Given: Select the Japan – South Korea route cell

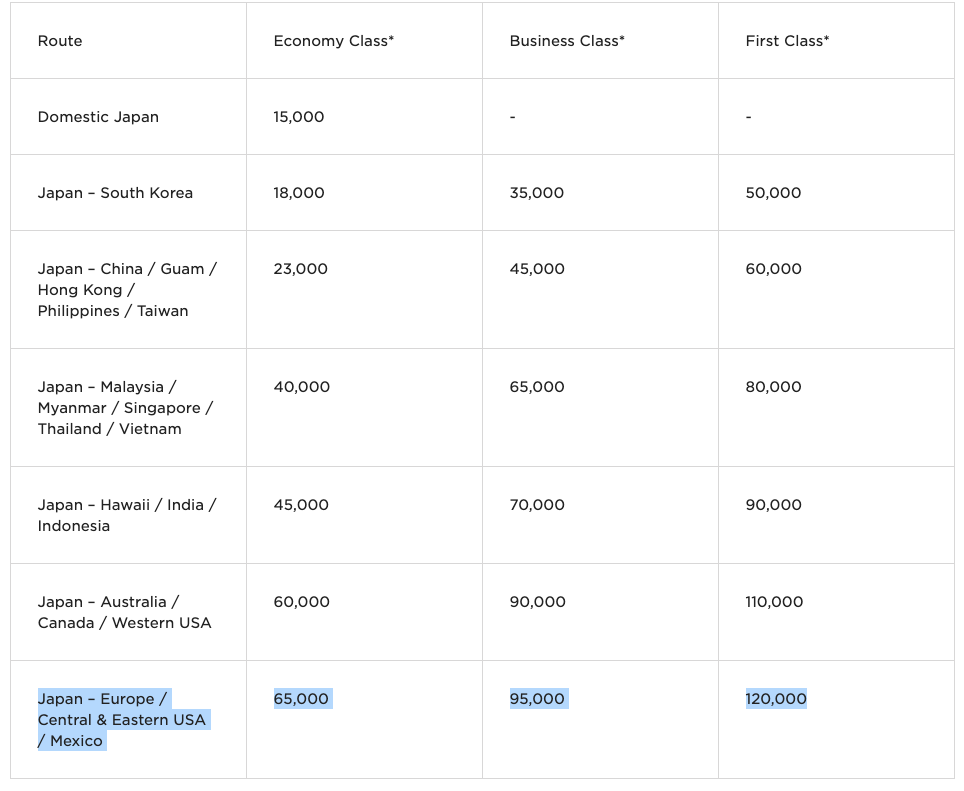Looking at the screenshot, I should pyautogui.click(x=115, y=193).
